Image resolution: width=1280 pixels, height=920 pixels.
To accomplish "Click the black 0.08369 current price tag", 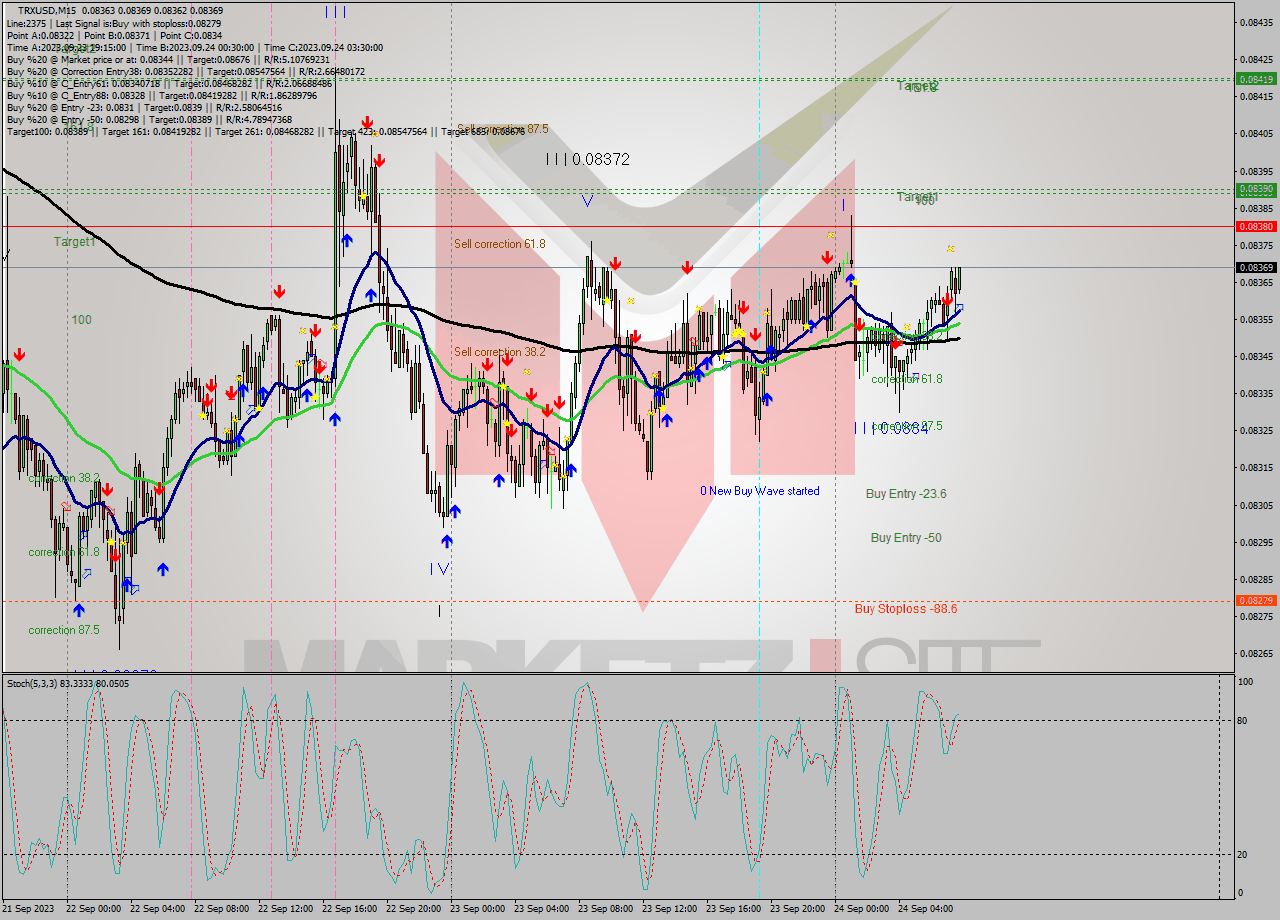I will click(x=1254, y=267).
